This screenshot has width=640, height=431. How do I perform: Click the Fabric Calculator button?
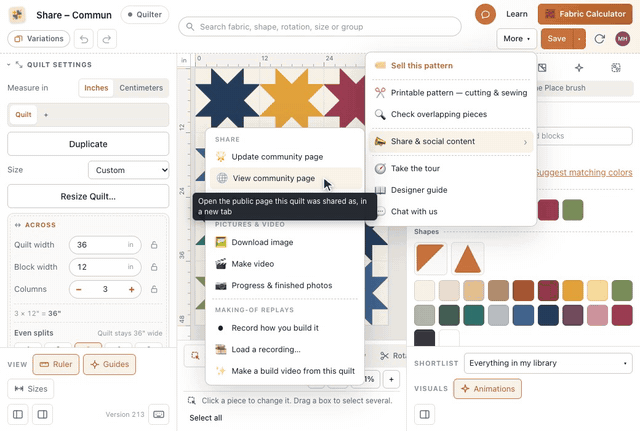(585, 14)
